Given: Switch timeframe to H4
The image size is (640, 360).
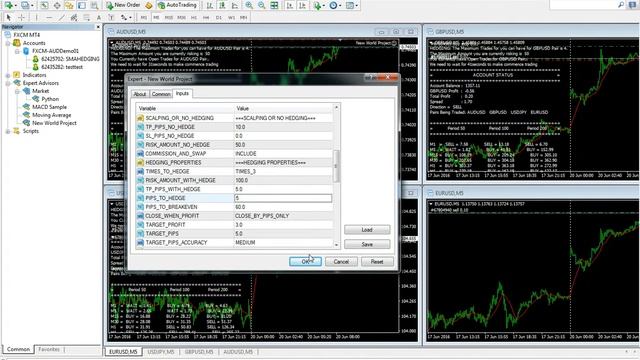Looking at the screenshot, I should tap(206, 18).
